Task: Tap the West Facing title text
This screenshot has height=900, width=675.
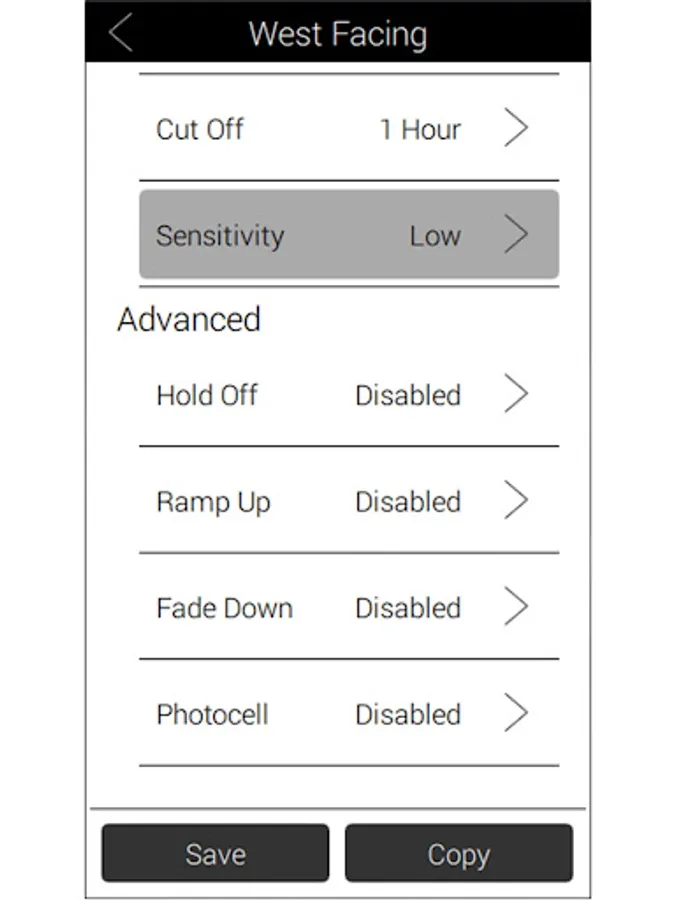Action: click(338, 34)
